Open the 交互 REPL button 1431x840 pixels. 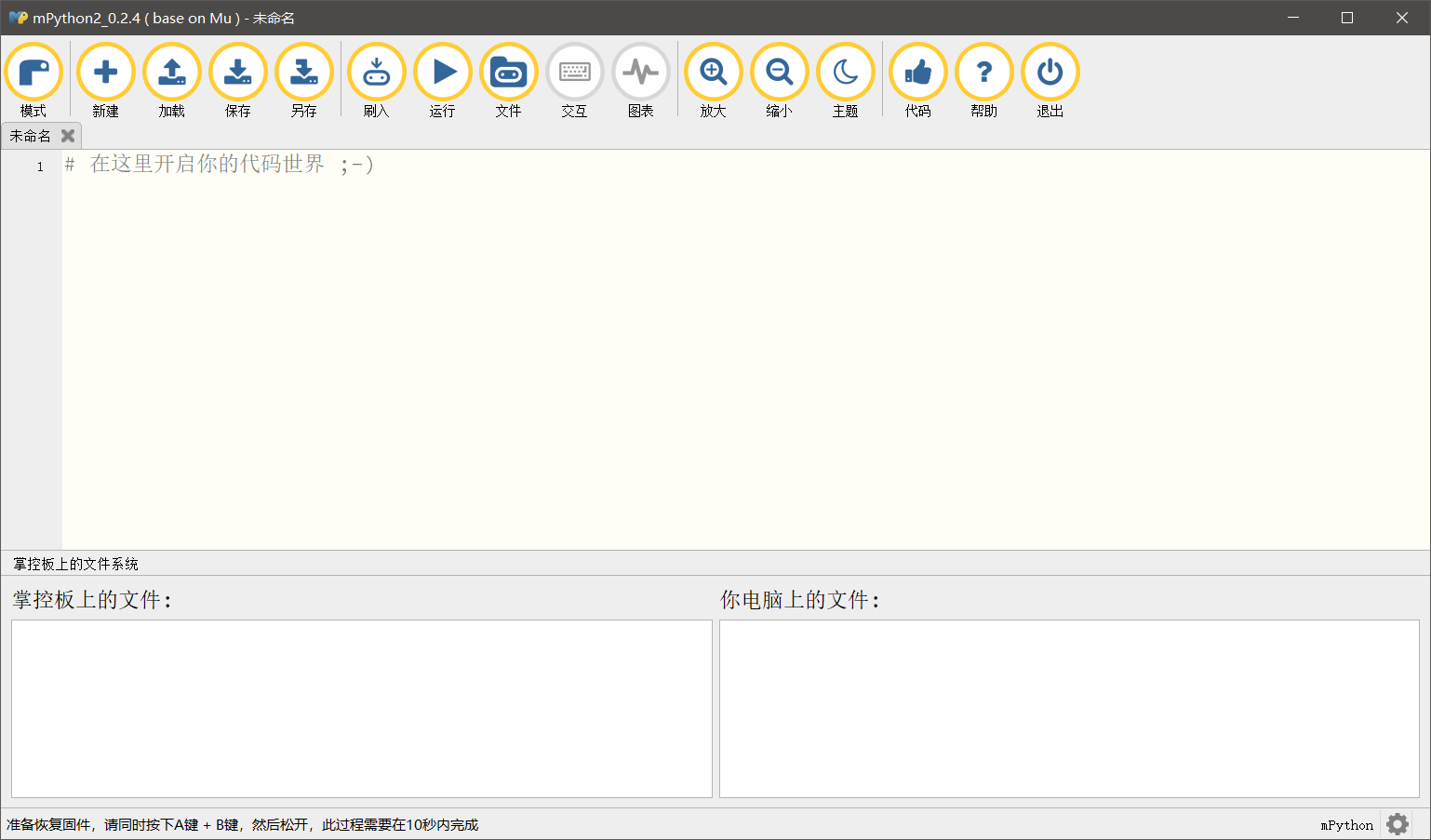[574, 81]
